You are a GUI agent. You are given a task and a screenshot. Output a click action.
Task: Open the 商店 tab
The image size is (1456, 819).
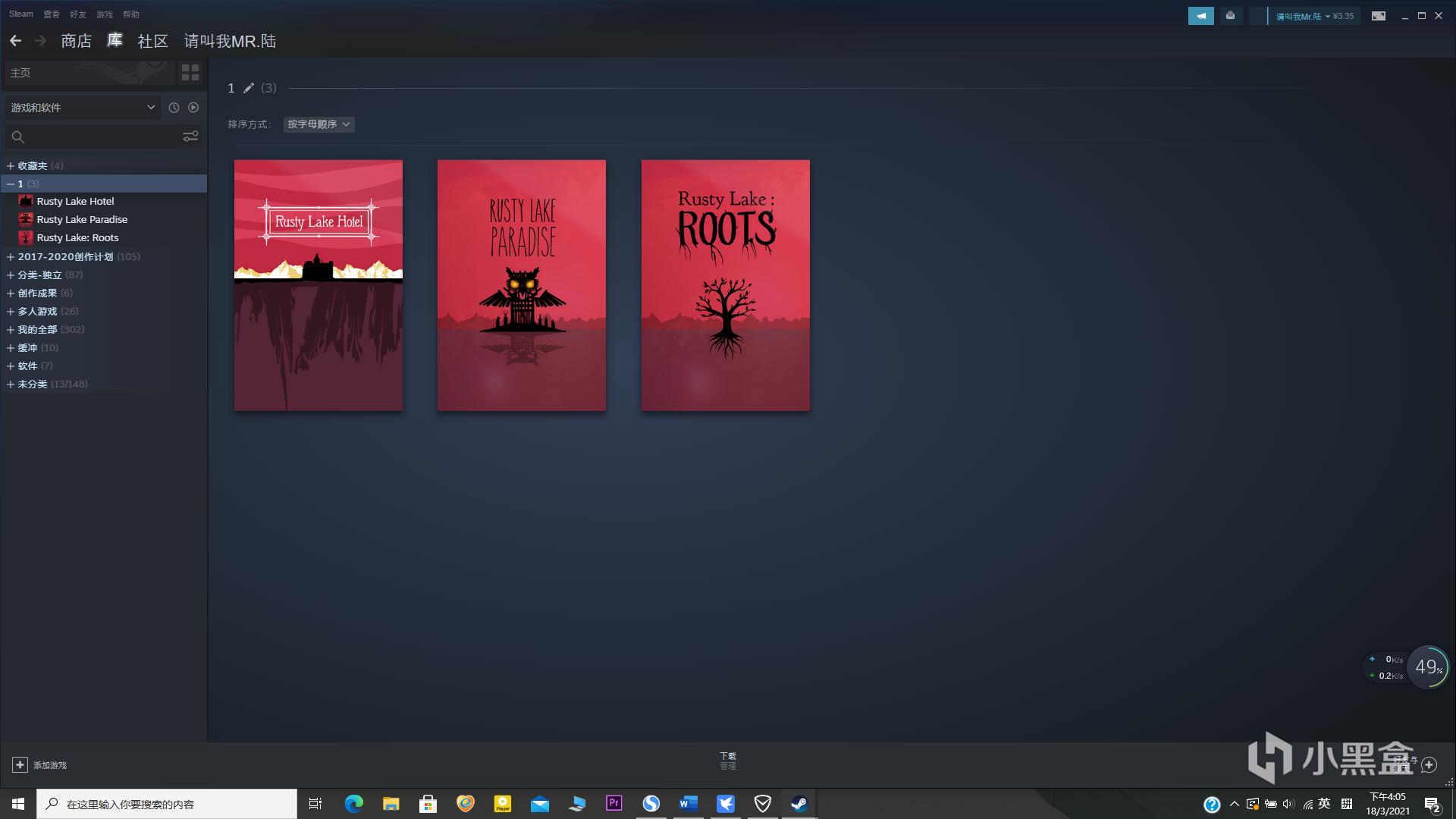click(76, 41)
